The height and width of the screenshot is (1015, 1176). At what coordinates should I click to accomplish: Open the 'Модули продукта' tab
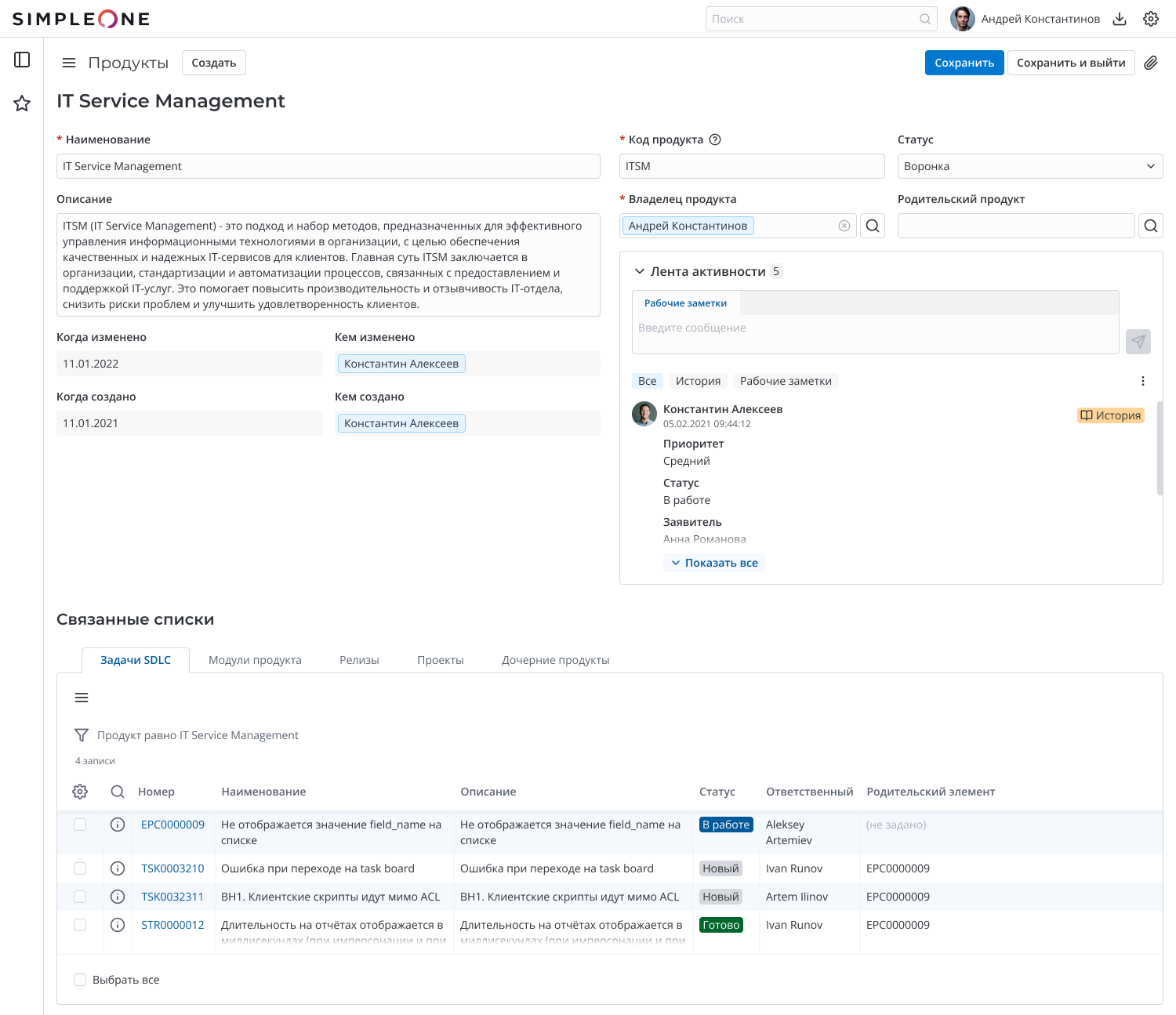[x=255, y=660]
